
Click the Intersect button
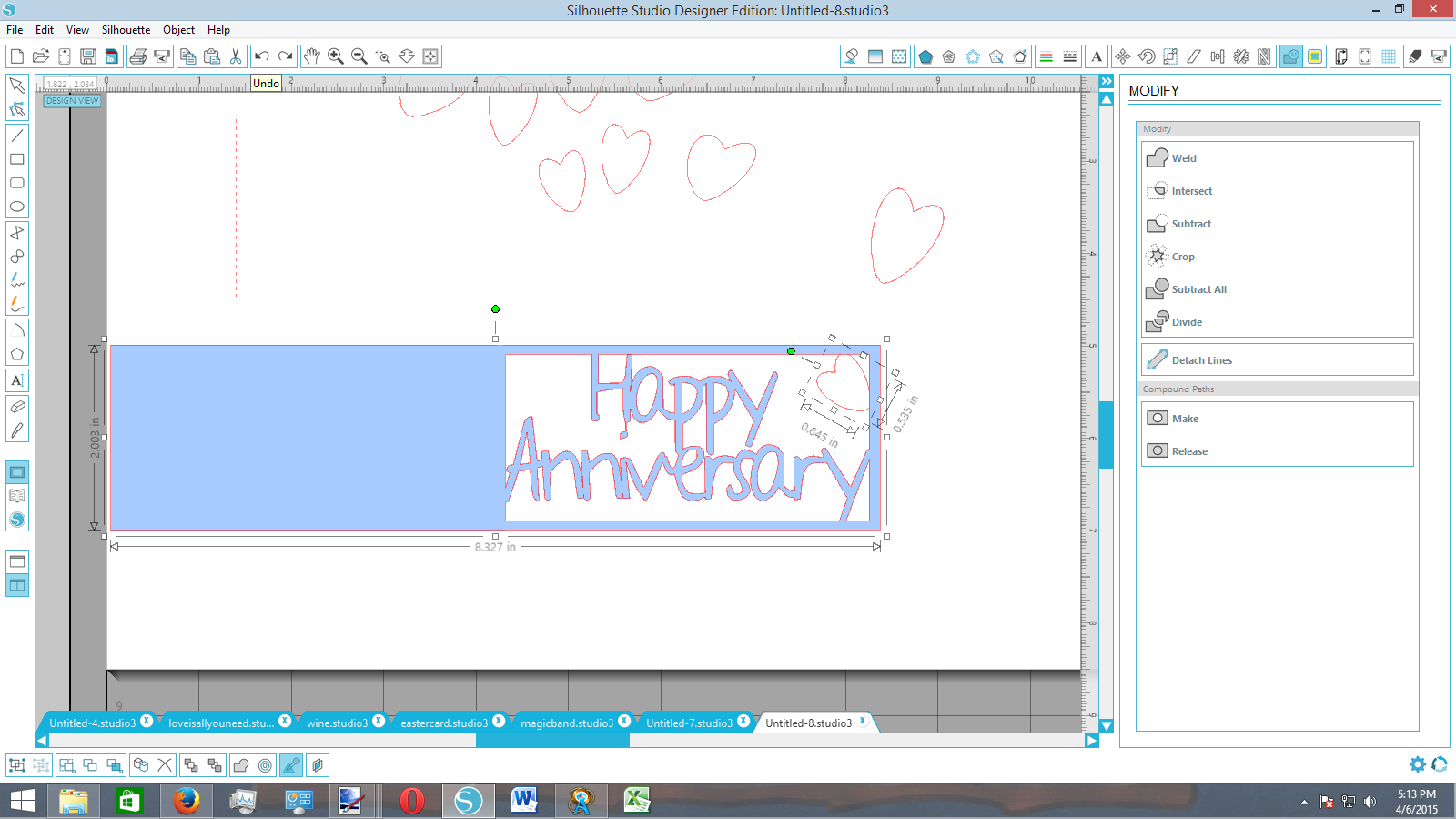pos(1277,191)
